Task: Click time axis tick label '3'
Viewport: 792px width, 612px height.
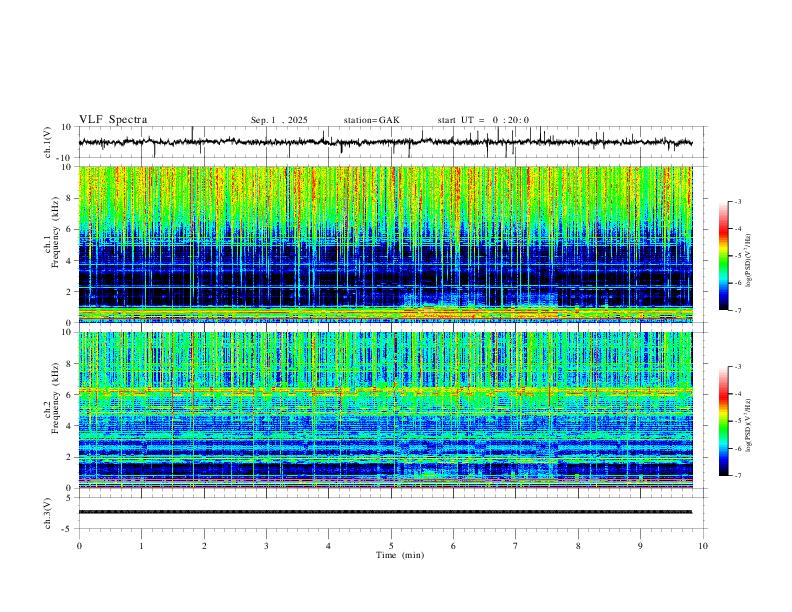Action: (x=266, y=546)
